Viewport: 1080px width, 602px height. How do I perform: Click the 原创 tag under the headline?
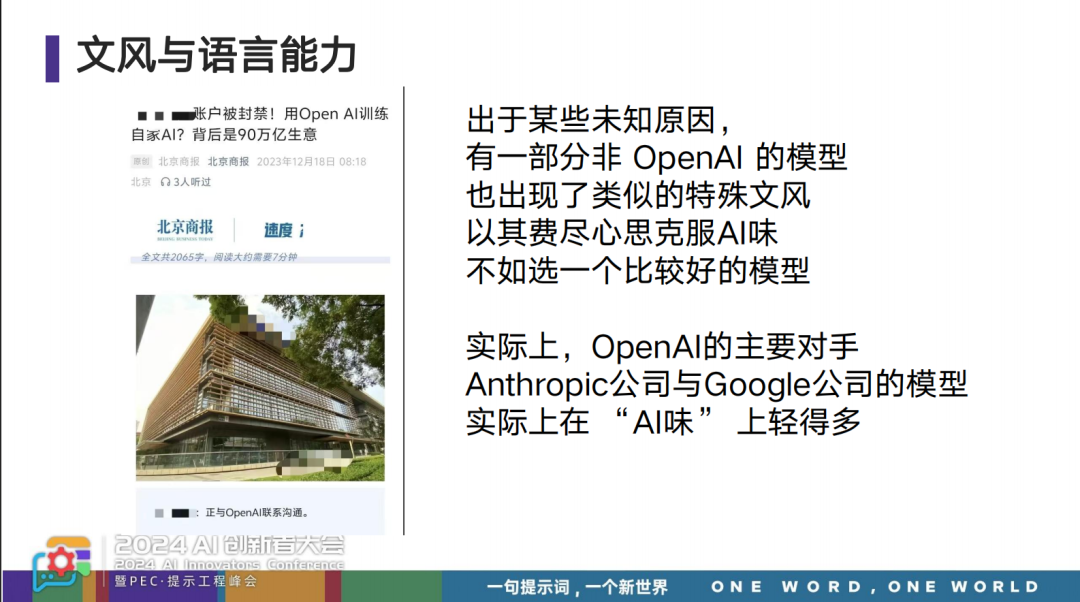pyautogui.click(x=141, y=161)
